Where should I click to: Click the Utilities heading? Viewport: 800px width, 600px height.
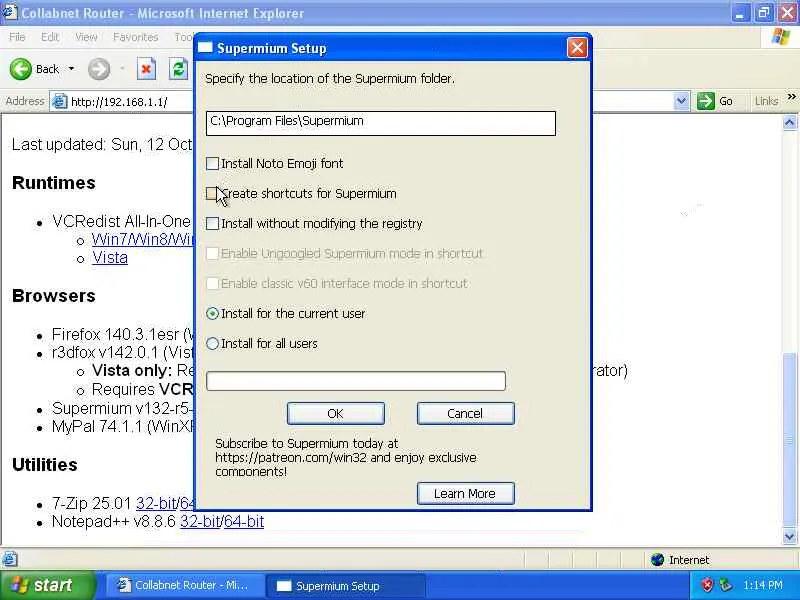(45, 465)
